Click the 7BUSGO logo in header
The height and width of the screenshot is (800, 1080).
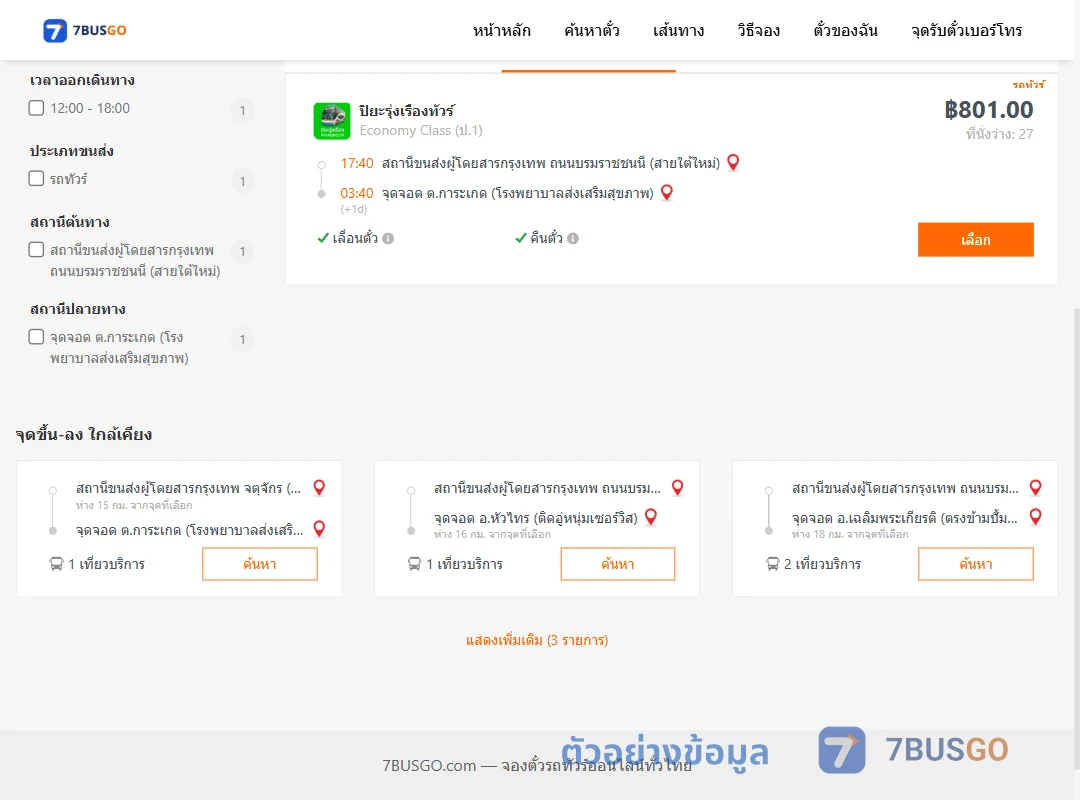(x=84, y=30)
